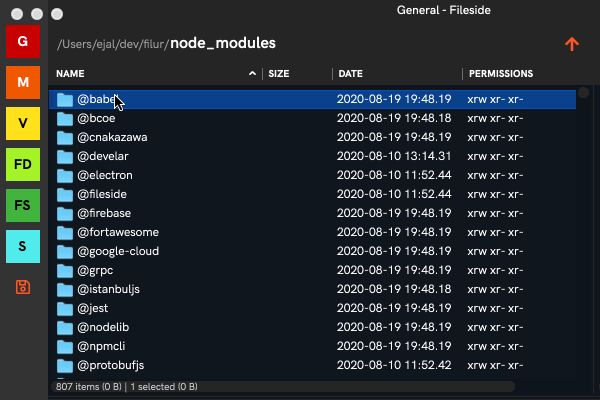Viewport: 600px width, 400px height.
Task: Sort files by DATE column header
Action: pyautogui.click(x=351, y=73)
